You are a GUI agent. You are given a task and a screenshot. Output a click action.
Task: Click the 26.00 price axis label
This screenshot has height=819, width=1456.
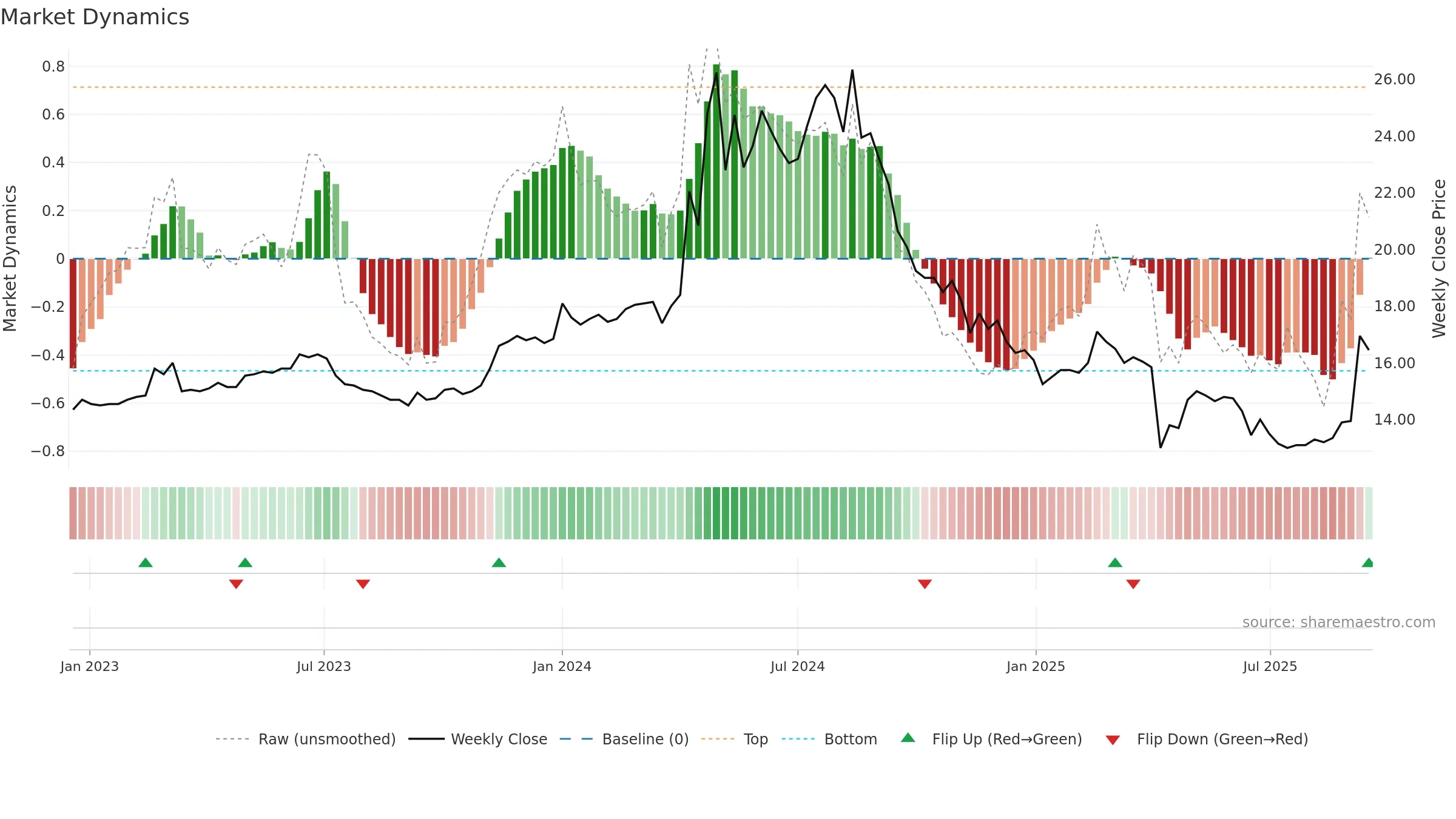(1395, 79)
